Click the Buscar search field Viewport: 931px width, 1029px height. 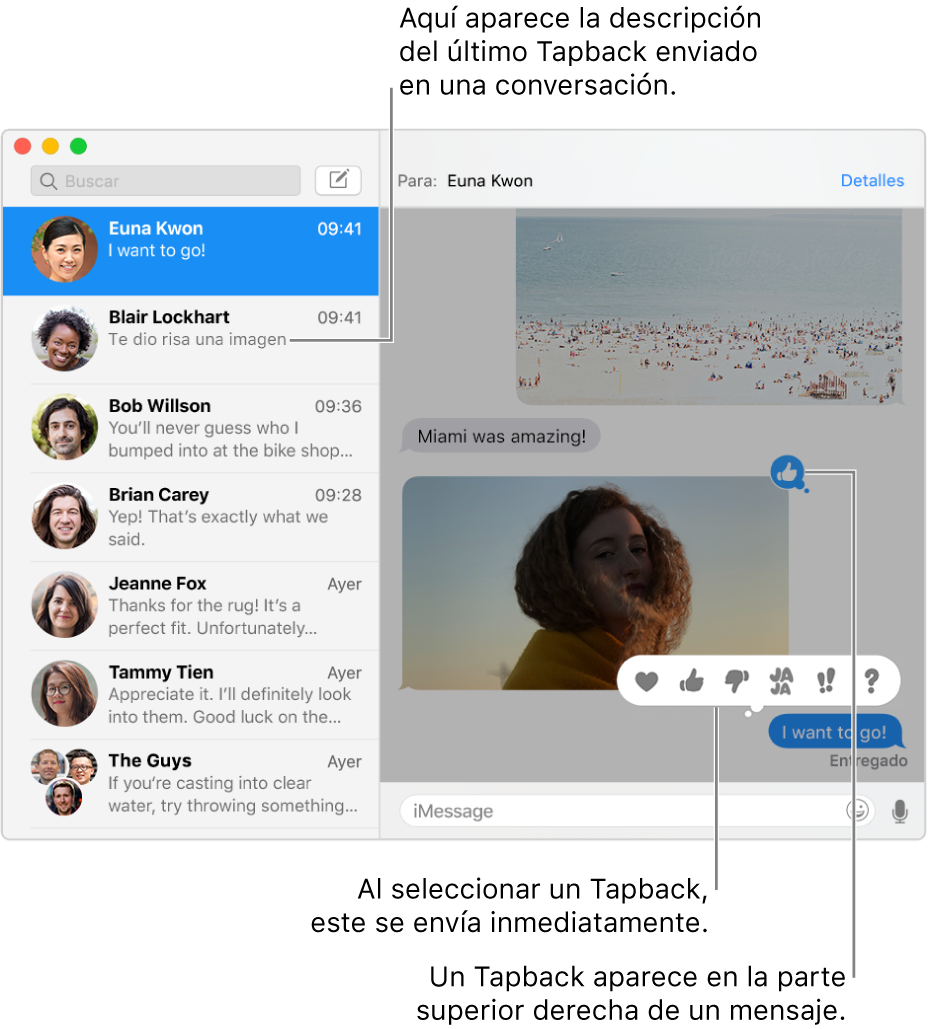click(165, 180)
